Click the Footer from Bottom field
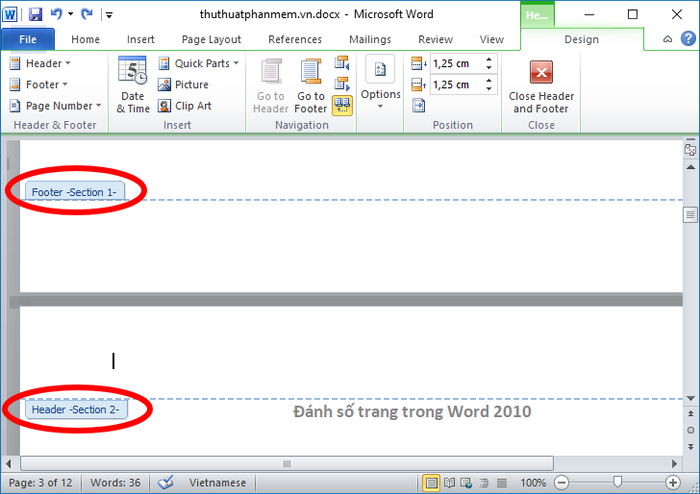This screenshot has width=700, height=494. pyautogui.click(x=456, y=84)
